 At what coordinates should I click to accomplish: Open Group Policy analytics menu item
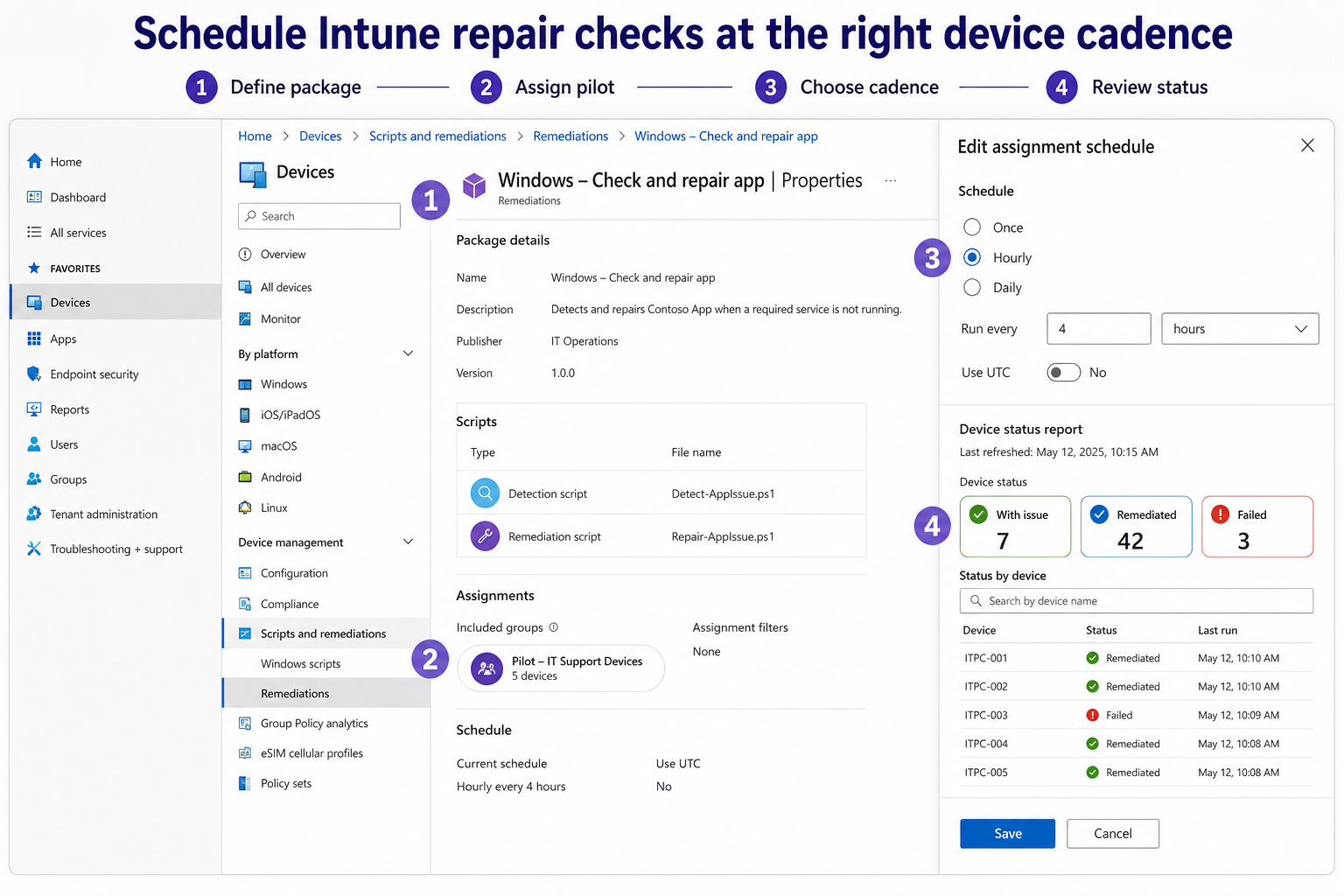pyautogui.click(x=314, y=724)
